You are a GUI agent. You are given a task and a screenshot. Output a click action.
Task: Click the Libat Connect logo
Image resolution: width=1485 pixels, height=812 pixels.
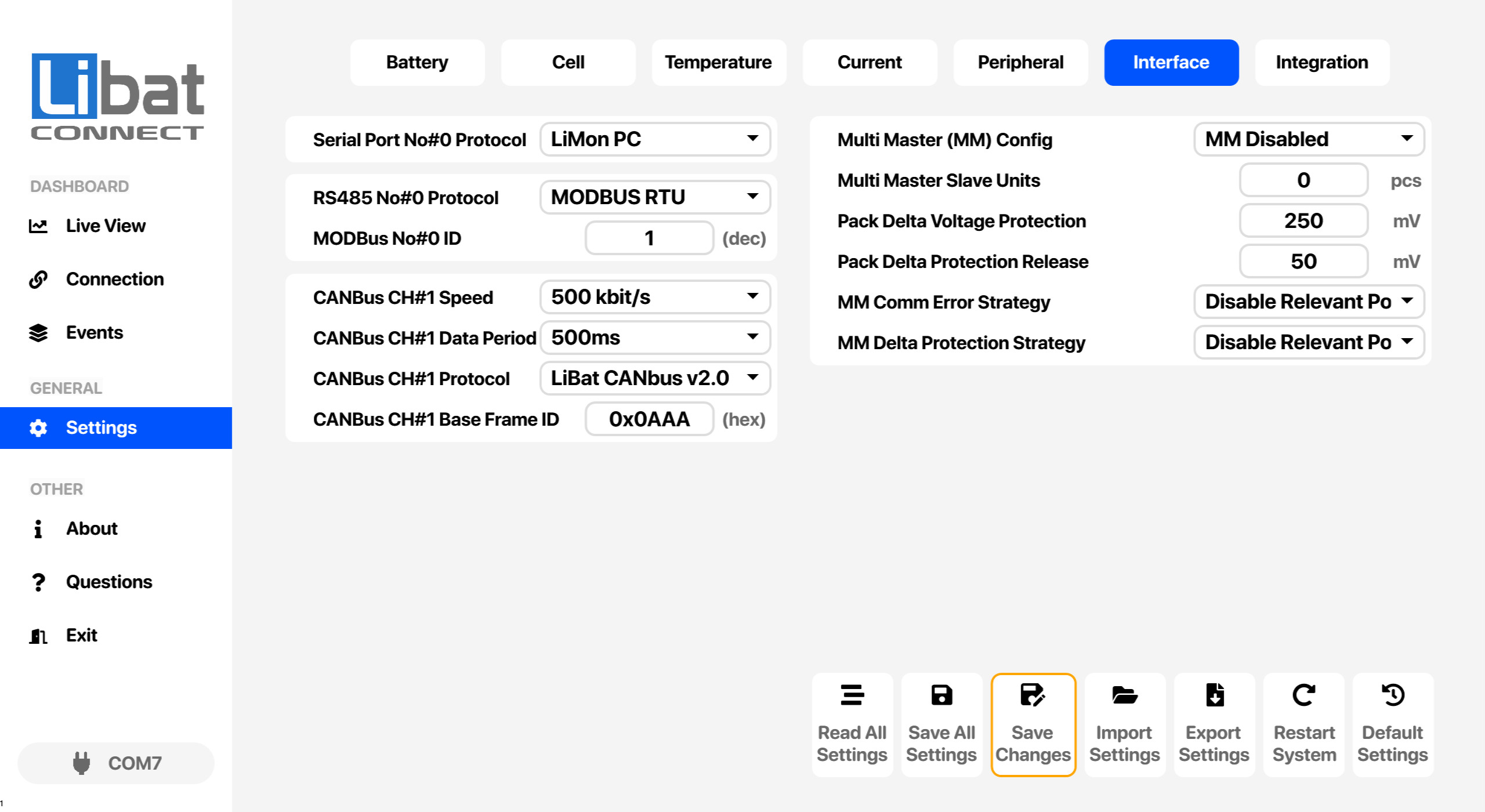(x=117, y=97)
